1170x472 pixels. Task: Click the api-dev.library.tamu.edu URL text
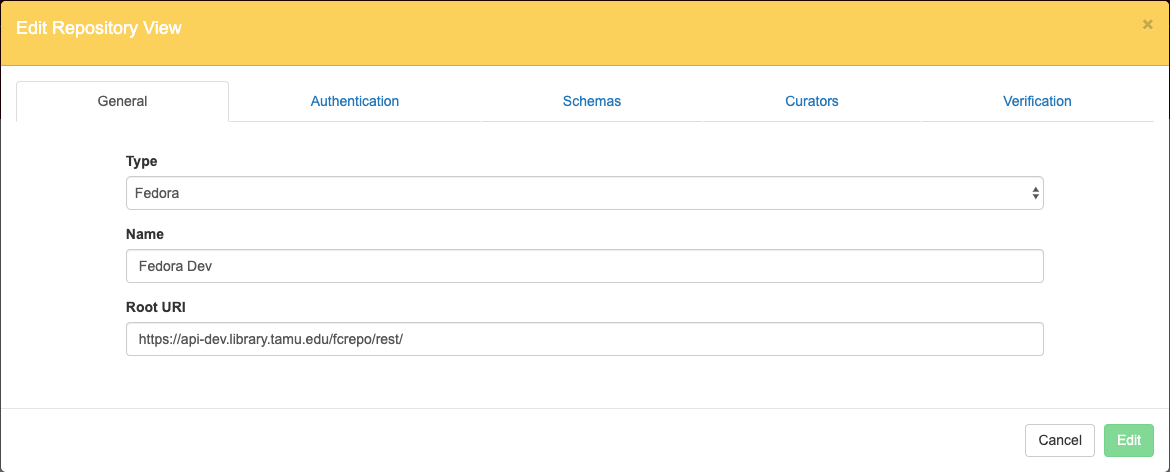pyautogui.click(x=270, y=339)
